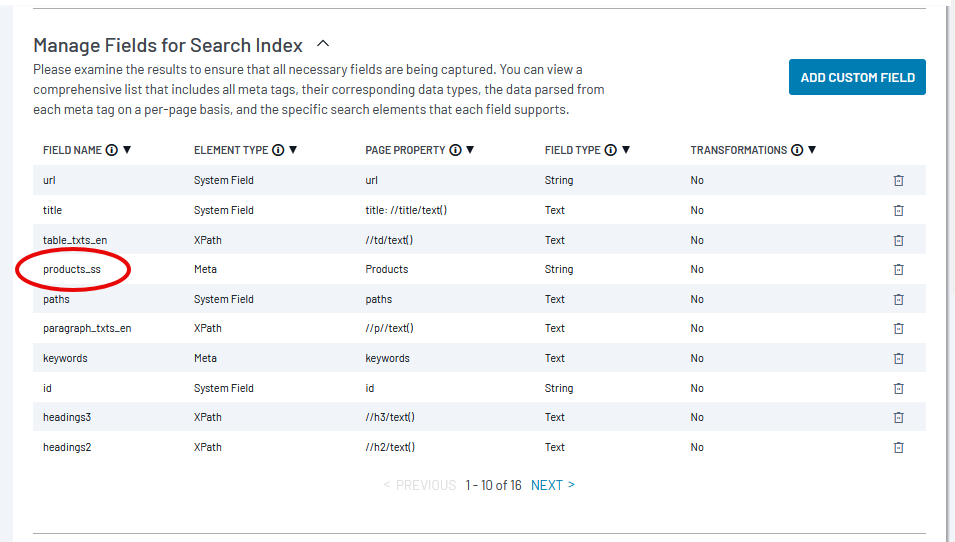Image resolution: width=955 pixels, height=542 pixels.
Task: Open info tooltip for Field Name column
Action: pyautogui.click(x=111, y=150)
